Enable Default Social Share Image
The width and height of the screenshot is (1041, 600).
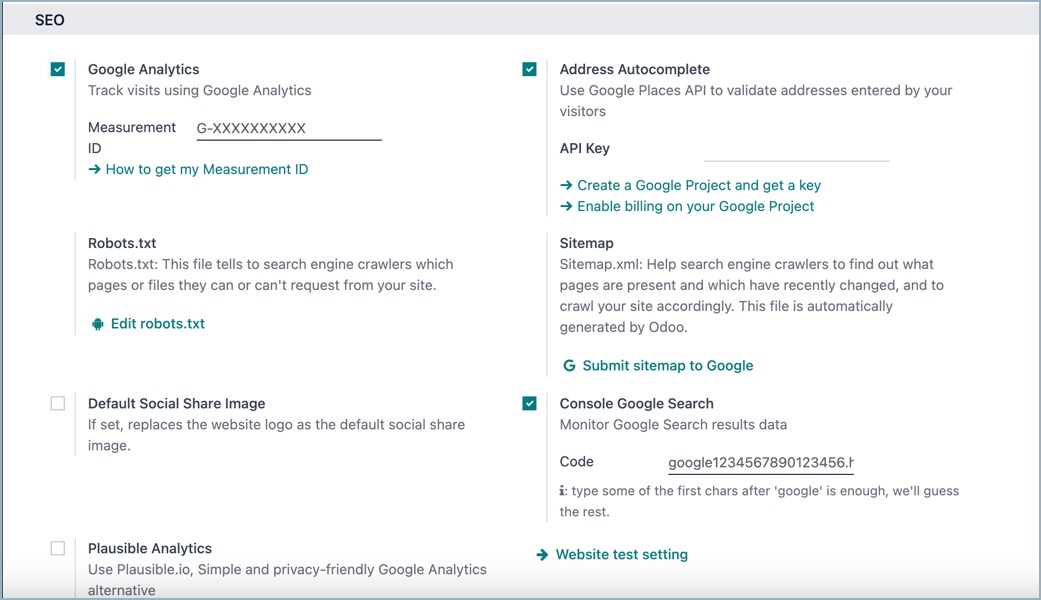[x=57, y=403]
